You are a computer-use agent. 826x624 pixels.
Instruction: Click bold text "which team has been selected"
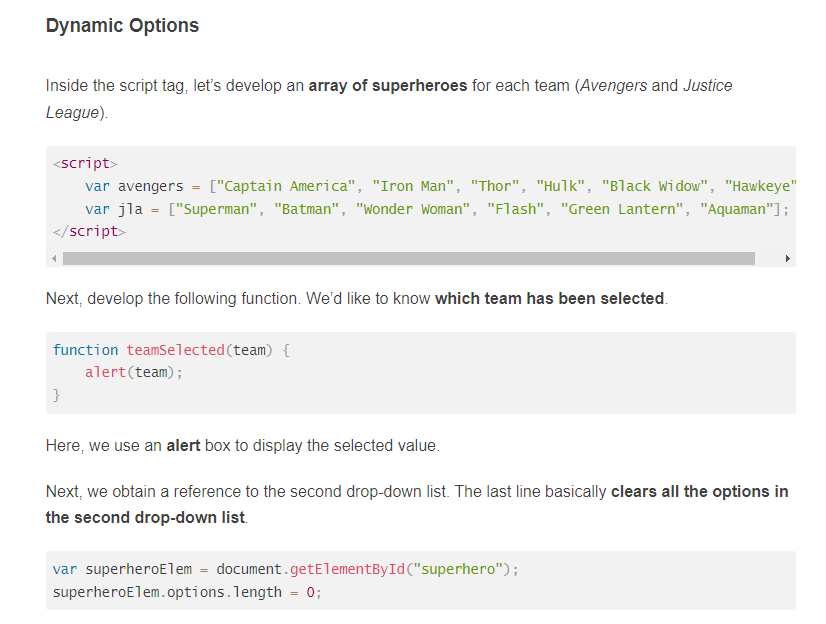coord(549,299)
